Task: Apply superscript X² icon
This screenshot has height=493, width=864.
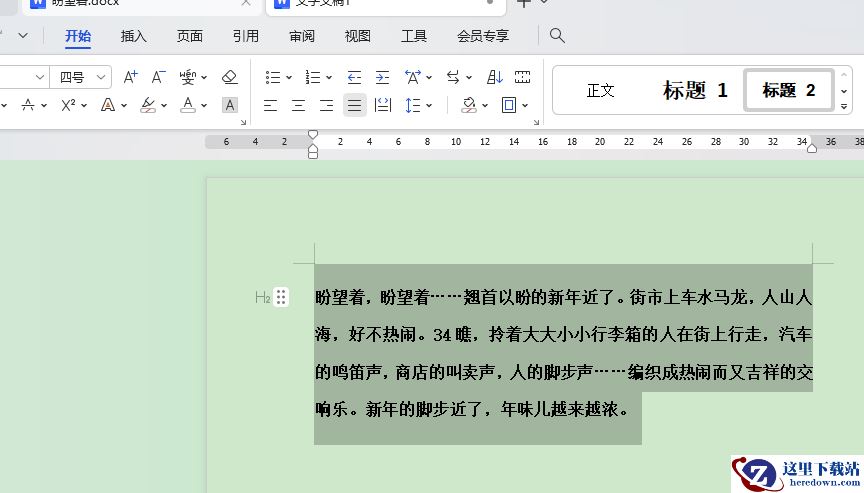Action: pos(68,105)
